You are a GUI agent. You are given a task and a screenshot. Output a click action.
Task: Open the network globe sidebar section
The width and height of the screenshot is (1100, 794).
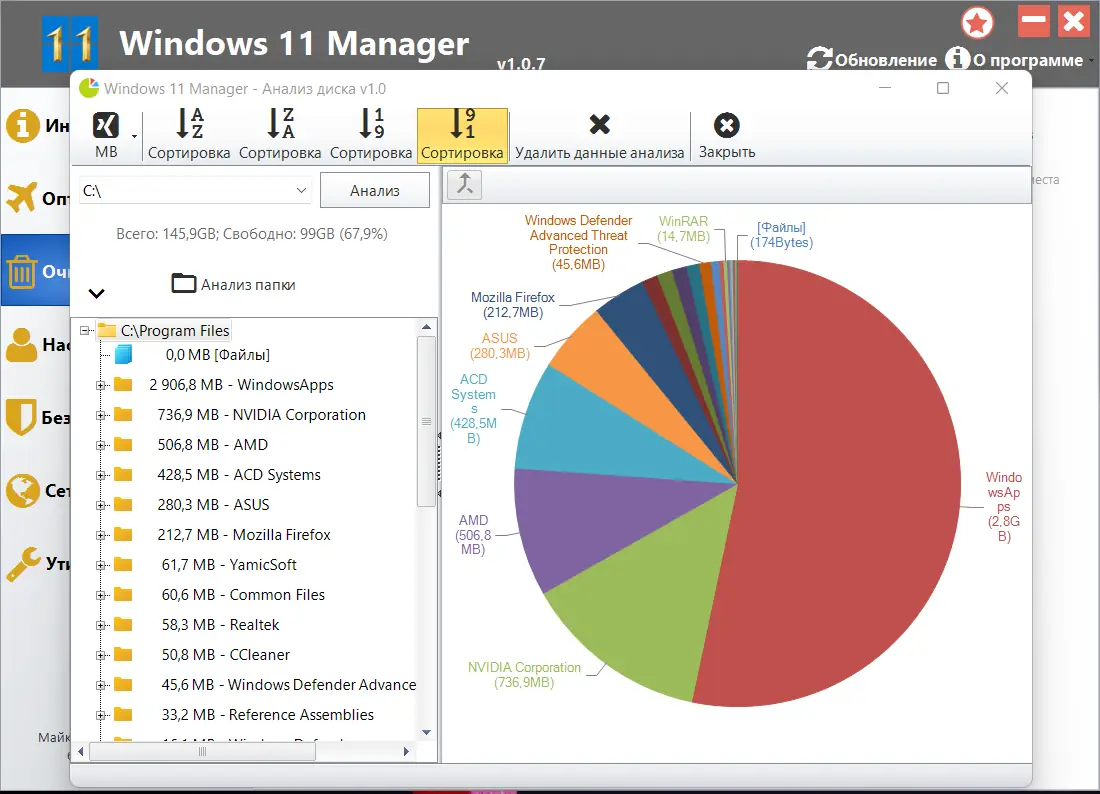(x=35, y=490)
